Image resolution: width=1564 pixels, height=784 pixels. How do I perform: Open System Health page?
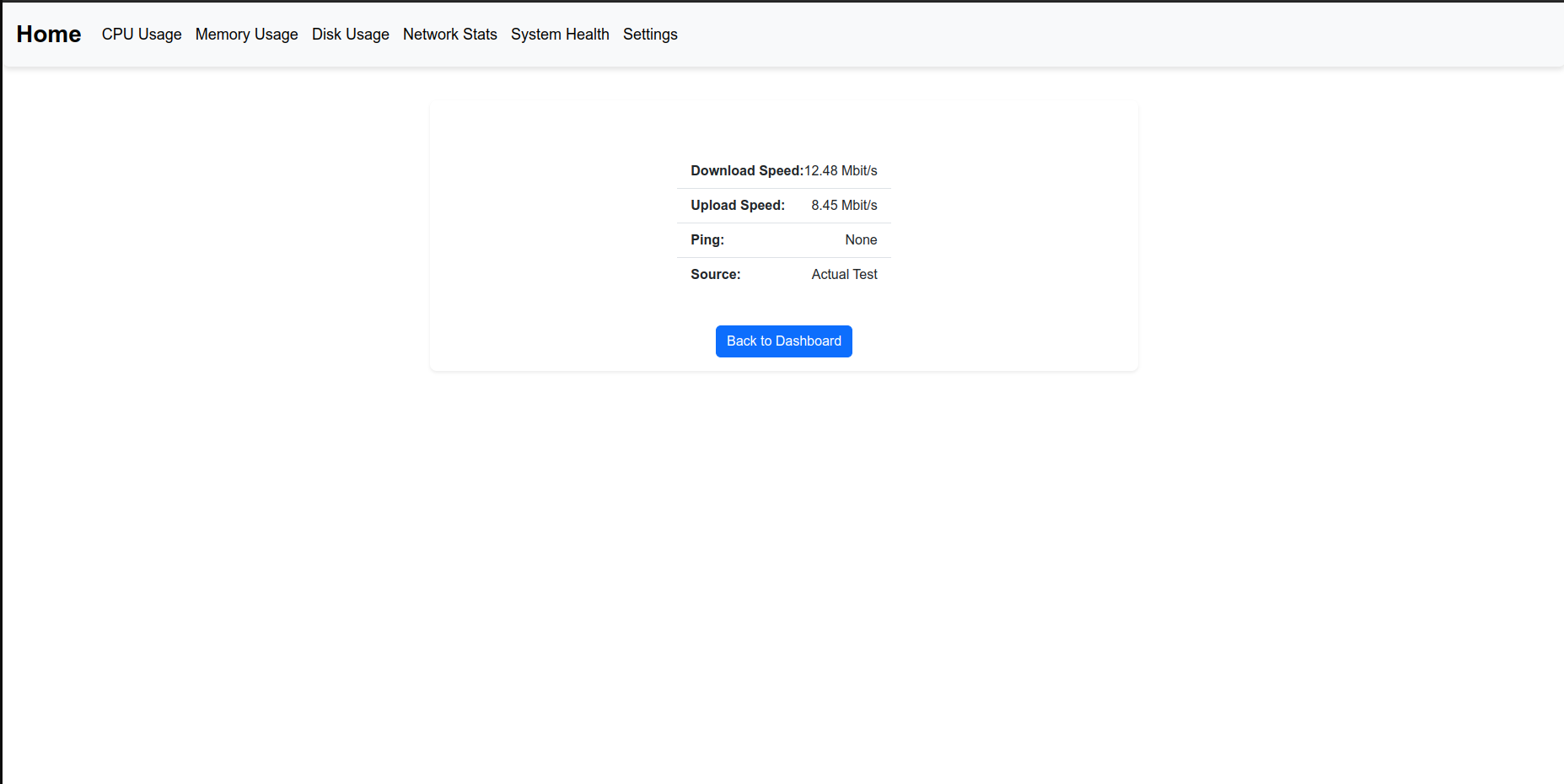tap(560, 35)
